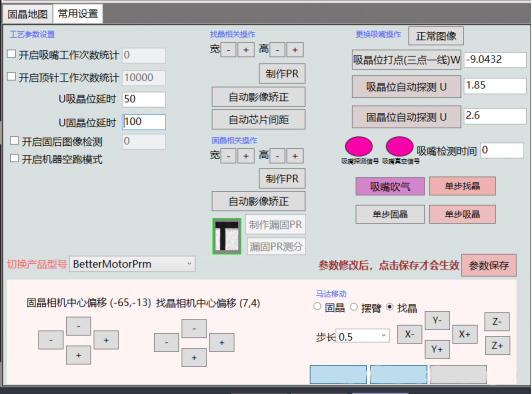Select the 固晶 motor radio button
The height and width of the screenshot is (394, 532).
tap(317, 306)
